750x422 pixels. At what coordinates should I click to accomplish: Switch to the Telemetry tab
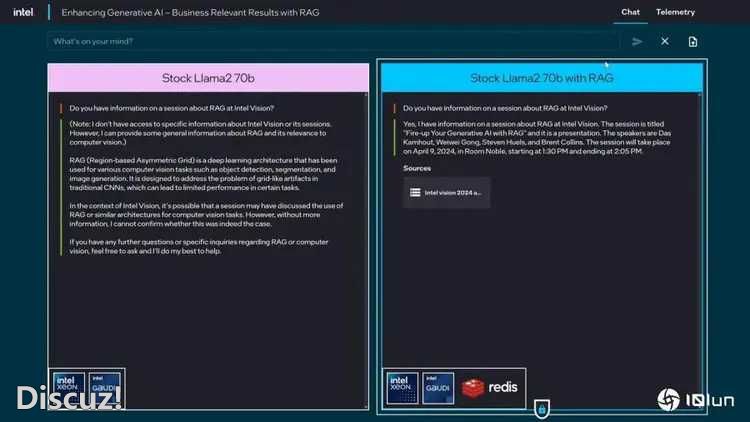(x=675, y=12)
